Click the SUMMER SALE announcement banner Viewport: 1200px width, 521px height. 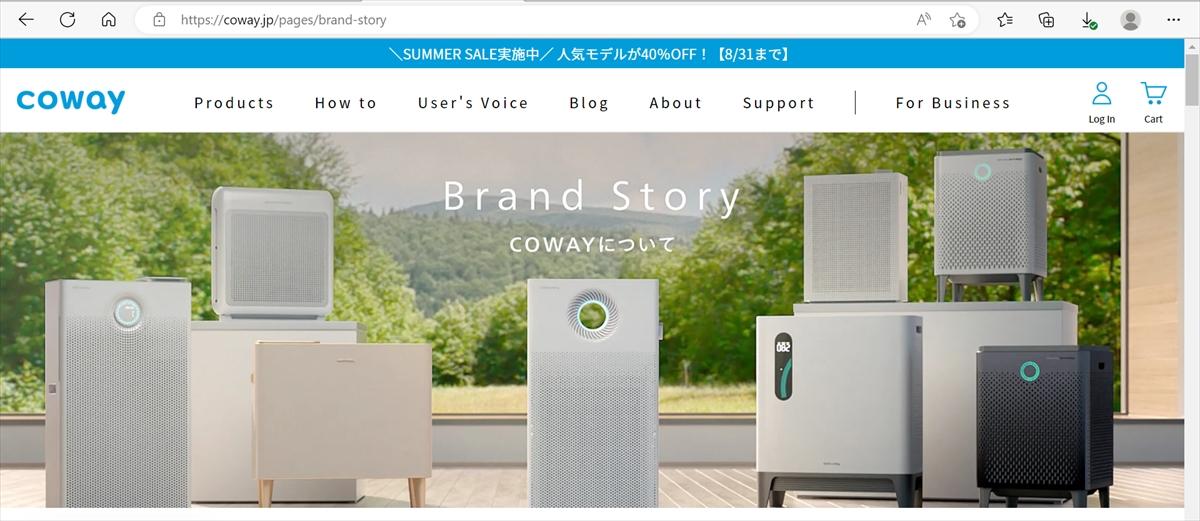[593, 54]
